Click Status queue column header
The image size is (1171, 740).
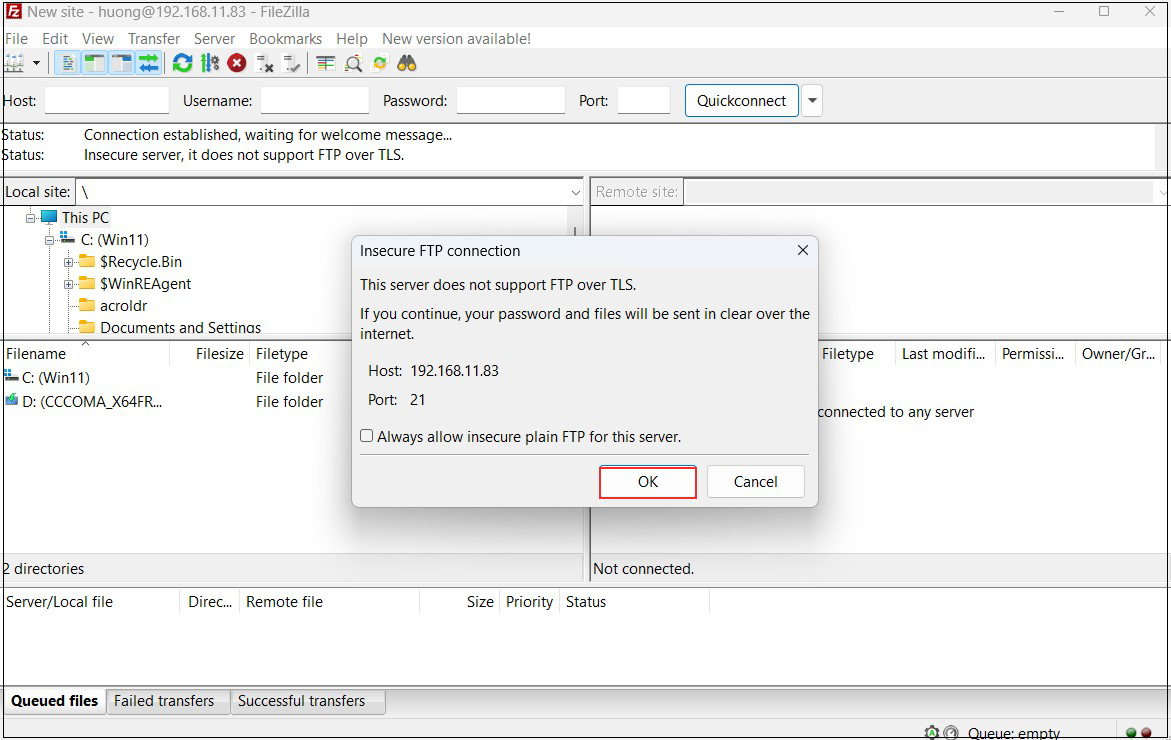pyautogui.click(x=634, y=602)
